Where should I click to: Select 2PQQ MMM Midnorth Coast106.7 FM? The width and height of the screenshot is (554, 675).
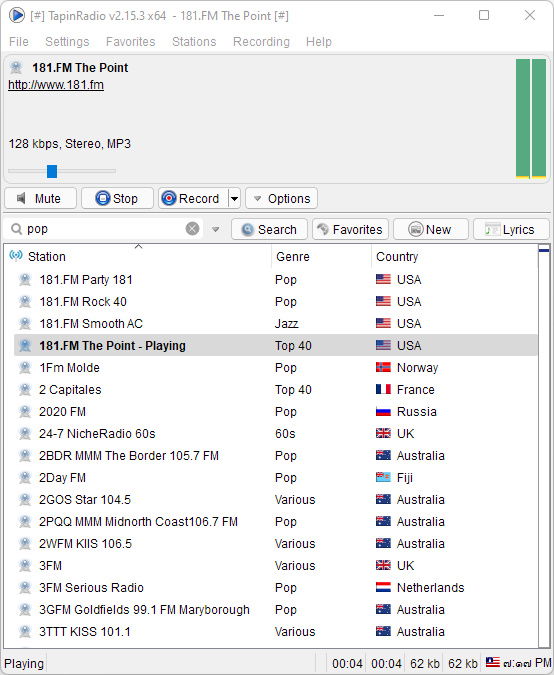[138, 521]
